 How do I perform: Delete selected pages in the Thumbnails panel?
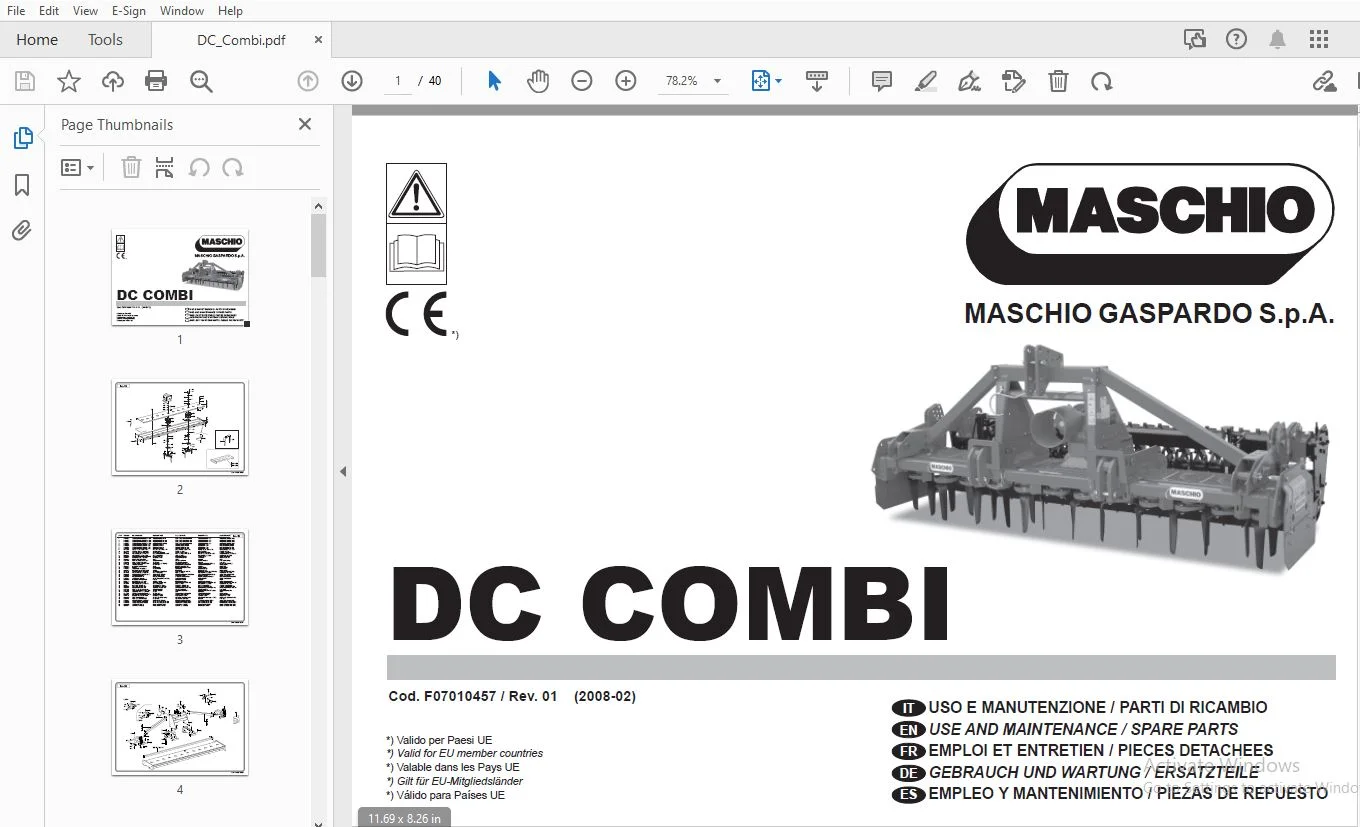pyautogui.click(x=131, y=167)
